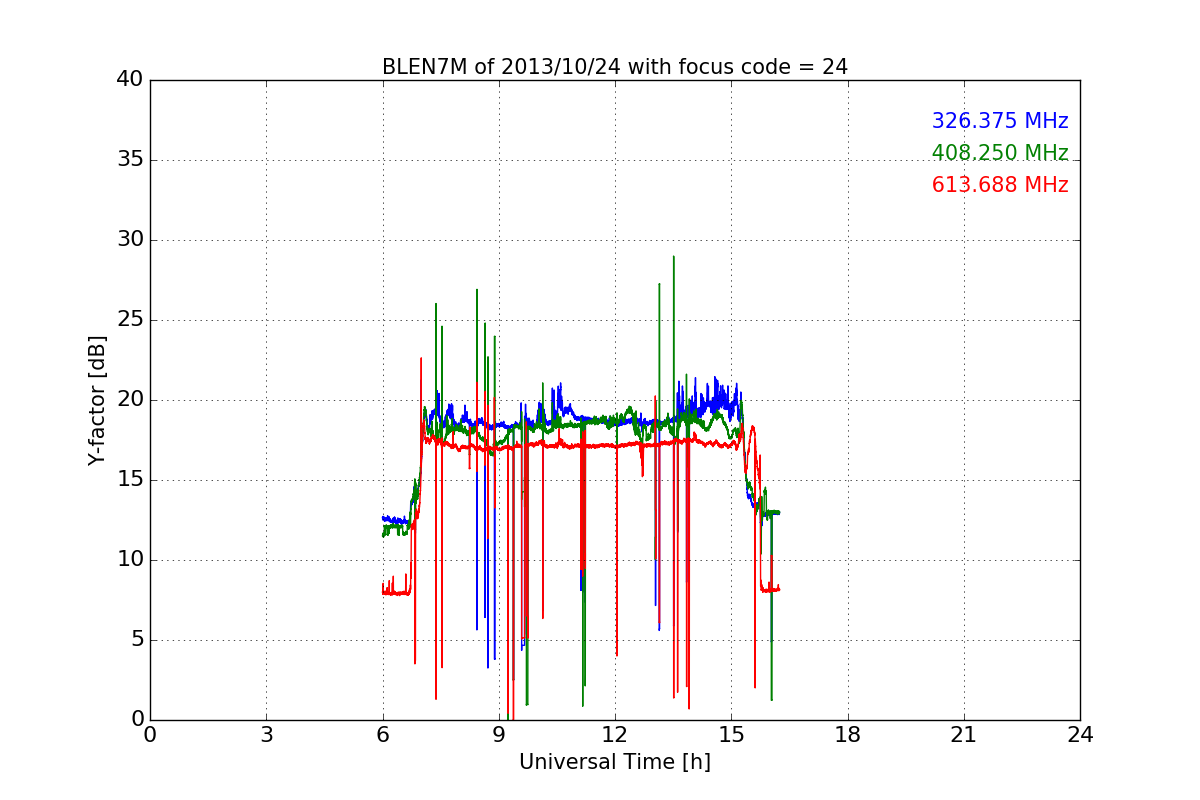Click the x-axis tick label '9'
This screenshot has width=1200, height=800.
point(499,735)
